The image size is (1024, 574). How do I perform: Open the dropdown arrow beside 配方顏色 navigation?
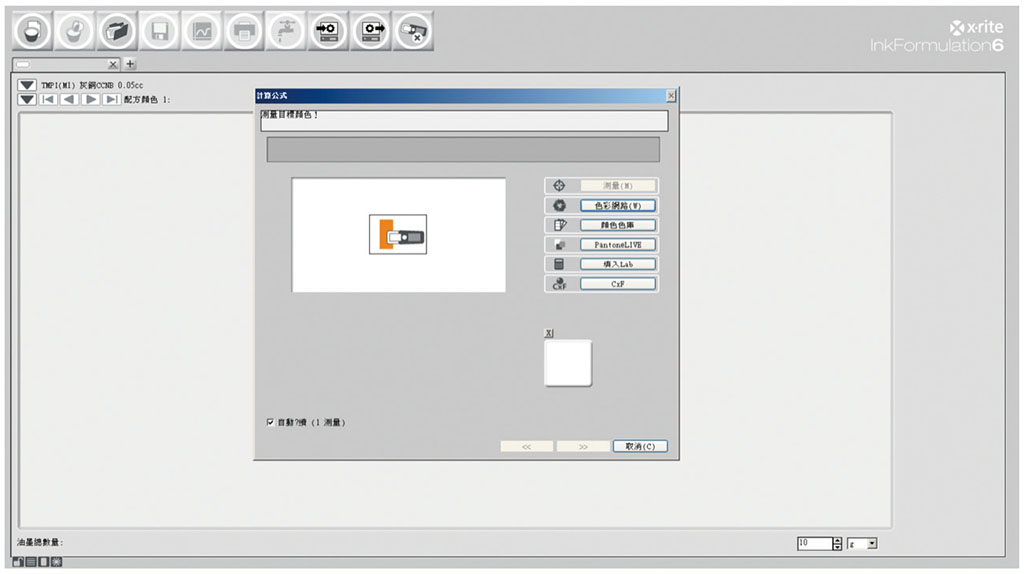(27, 100)
